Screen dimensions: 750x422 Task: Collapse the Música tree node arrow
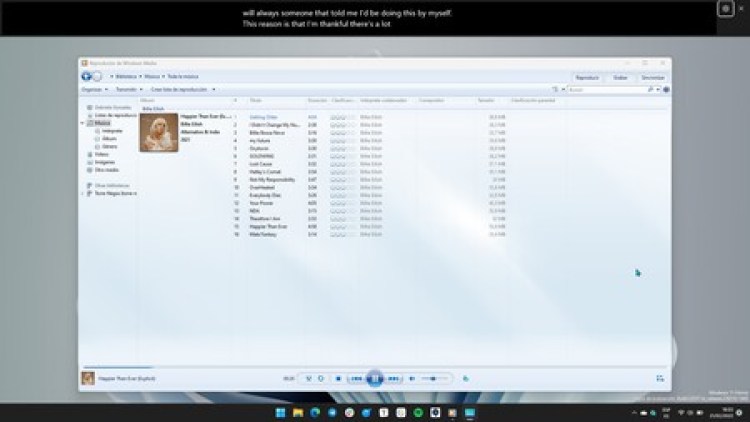(x=82, y=123)
